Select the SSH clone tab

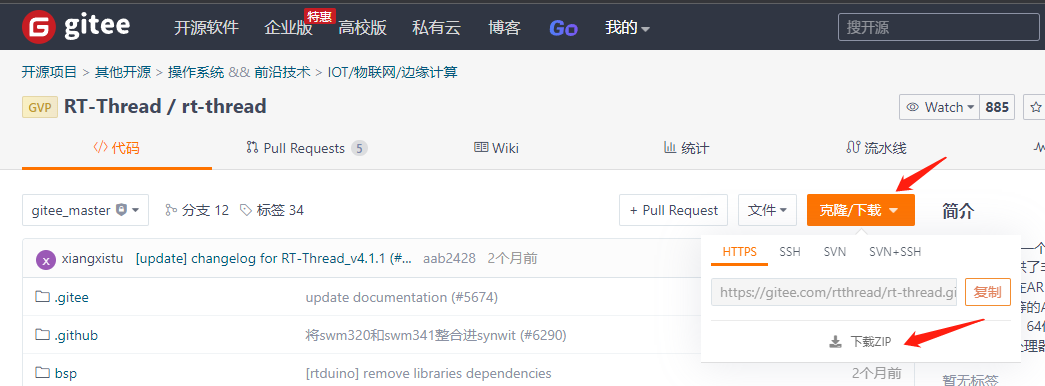(790, 252)
